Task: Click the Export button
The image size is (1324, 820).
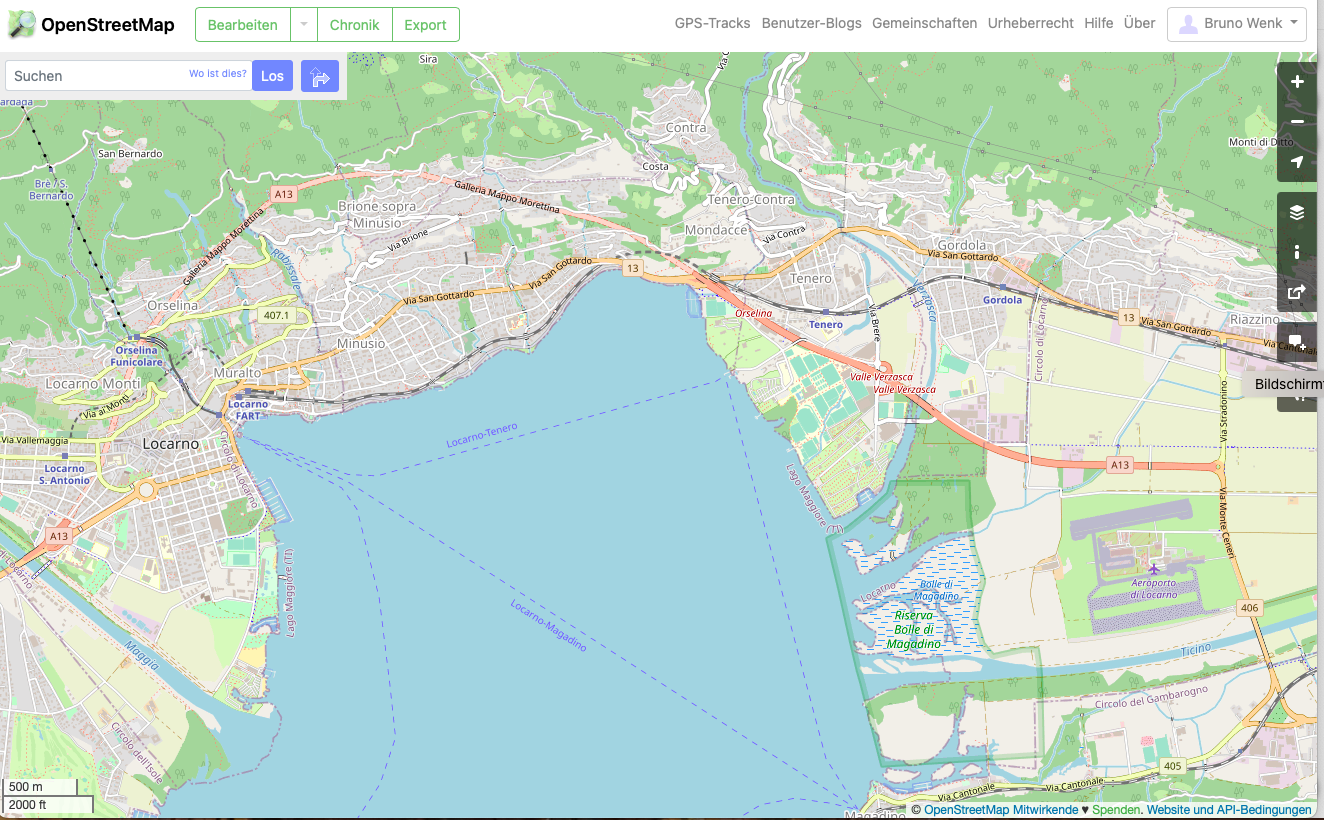Action: (x=425, y=25)
